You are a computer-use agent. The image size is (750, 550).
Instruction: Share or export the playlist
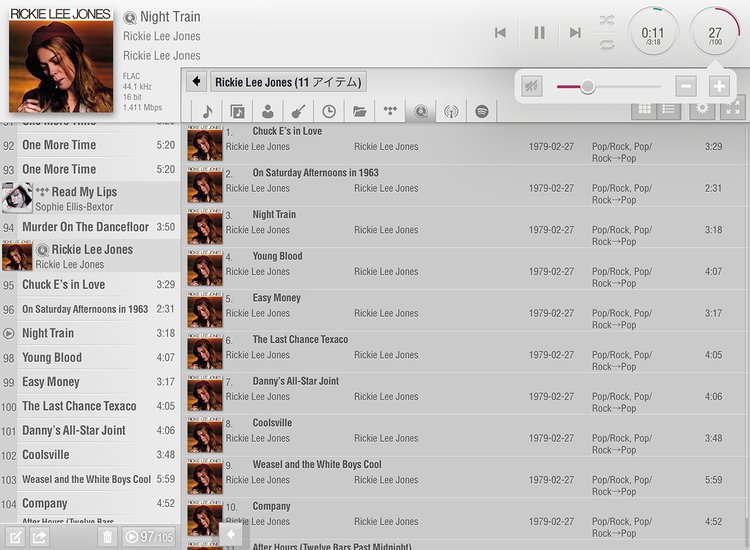[x=39, y=537]
